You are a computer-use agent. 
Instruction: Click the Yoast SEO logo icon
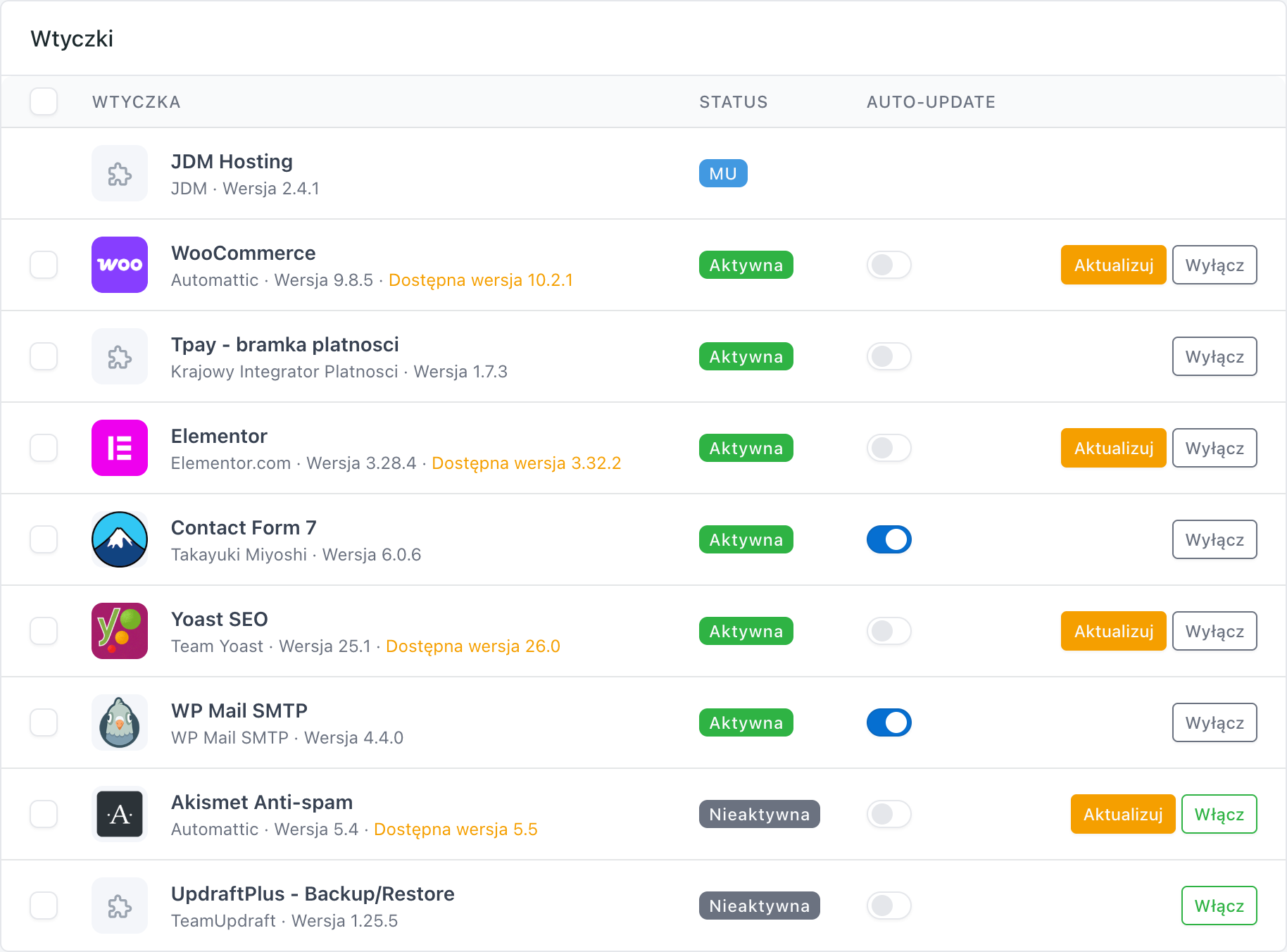(x=120, y=631)
